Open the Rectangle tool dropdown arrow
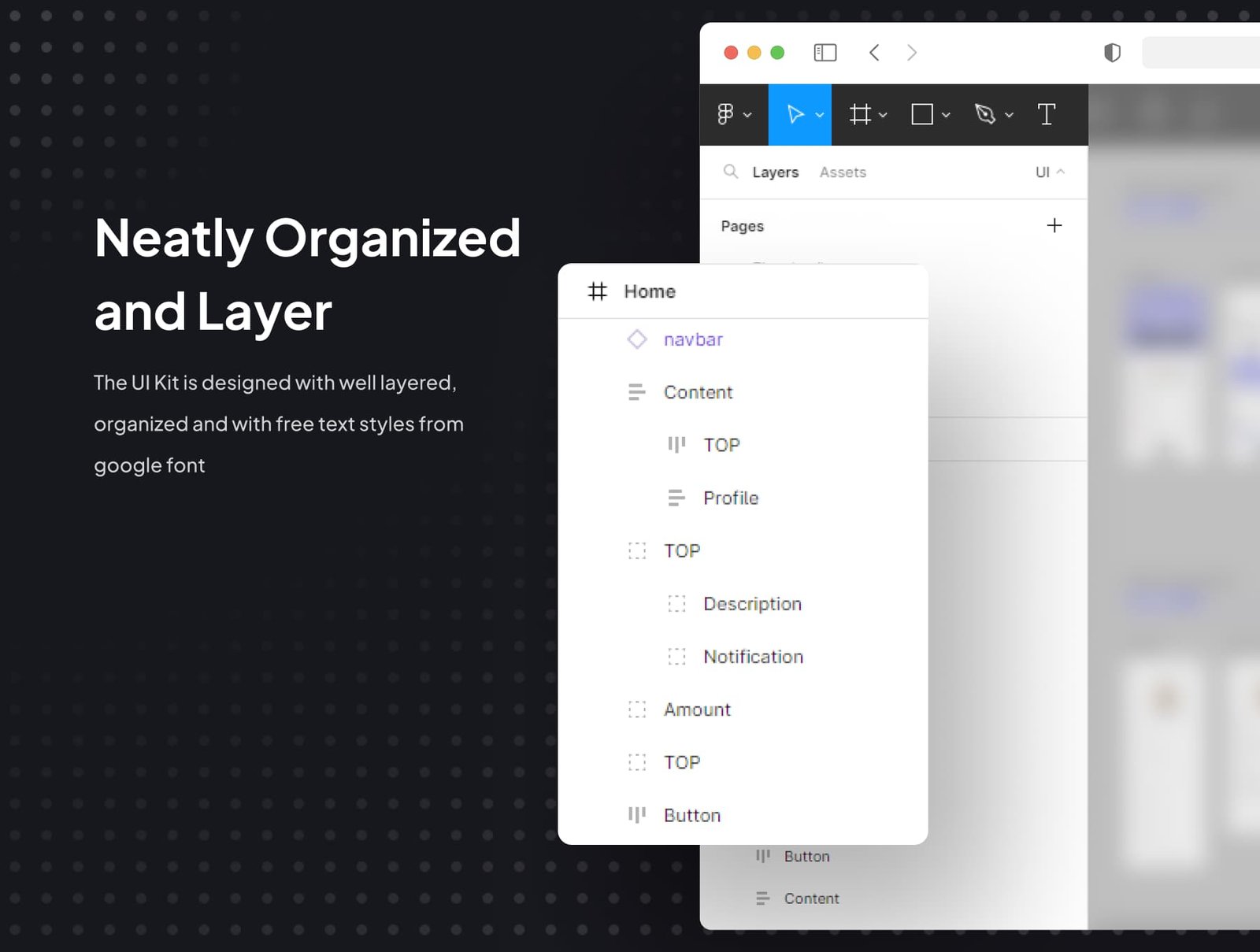The image size is (1260, 952). pos(947,115)
